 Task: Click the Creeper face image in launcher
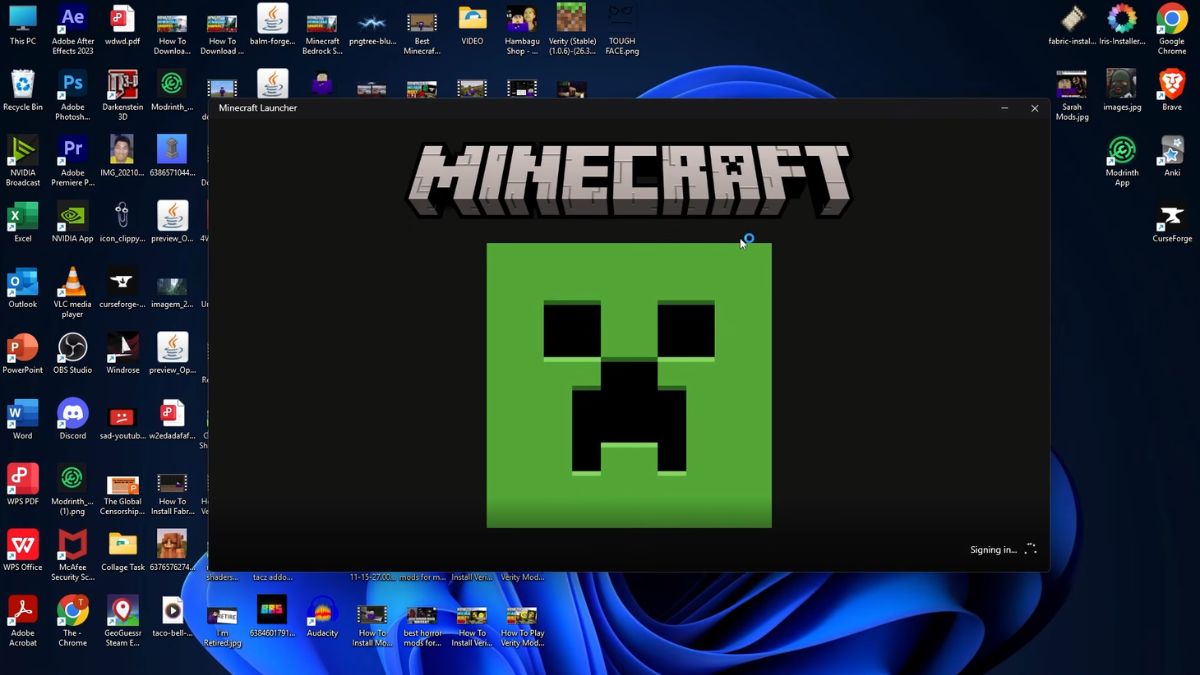(x=629, y=385)
